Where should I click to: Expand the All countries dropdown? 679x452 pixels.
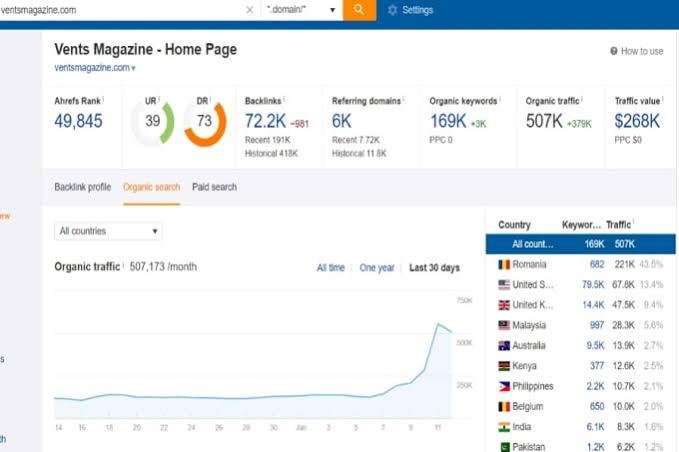point(108,231)
